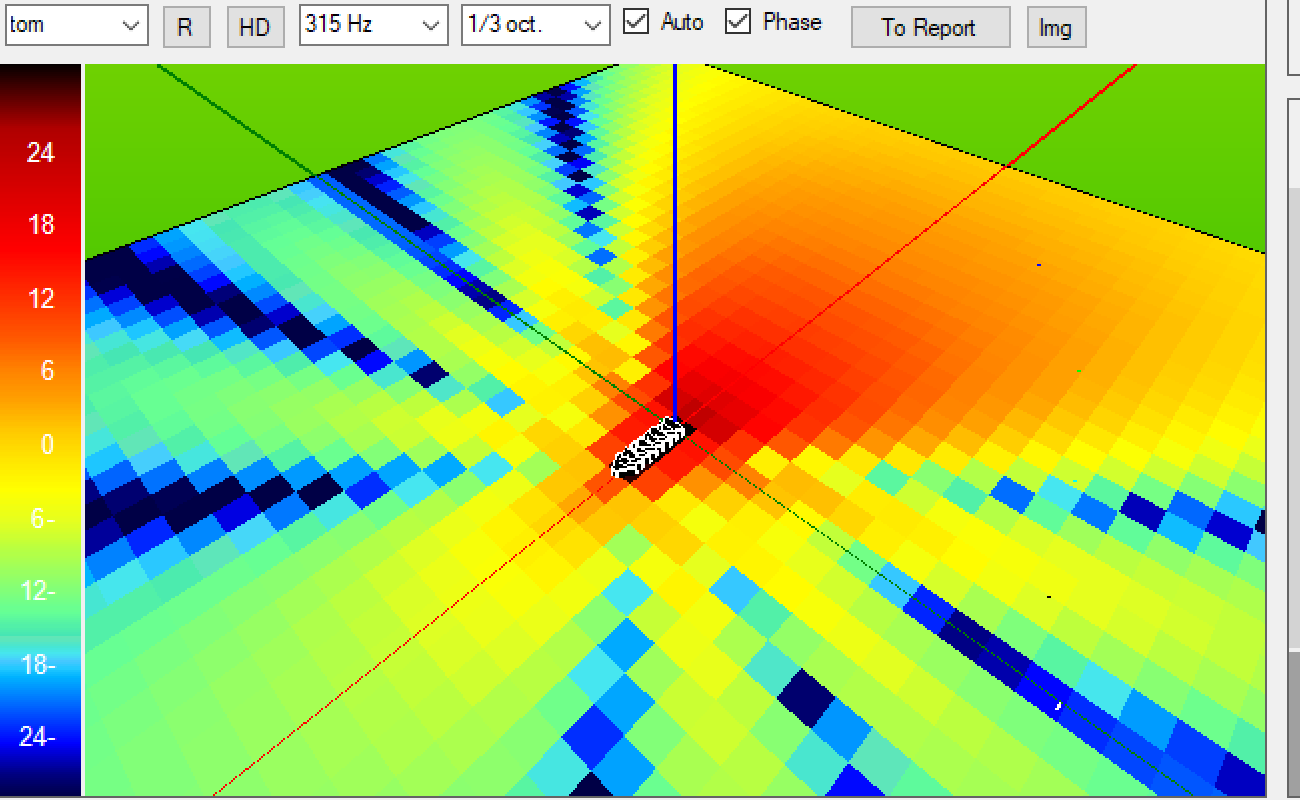Disable the Auto checkbox
The width and height of the screenshot is (1300, 800).
[x=636, y=22]
